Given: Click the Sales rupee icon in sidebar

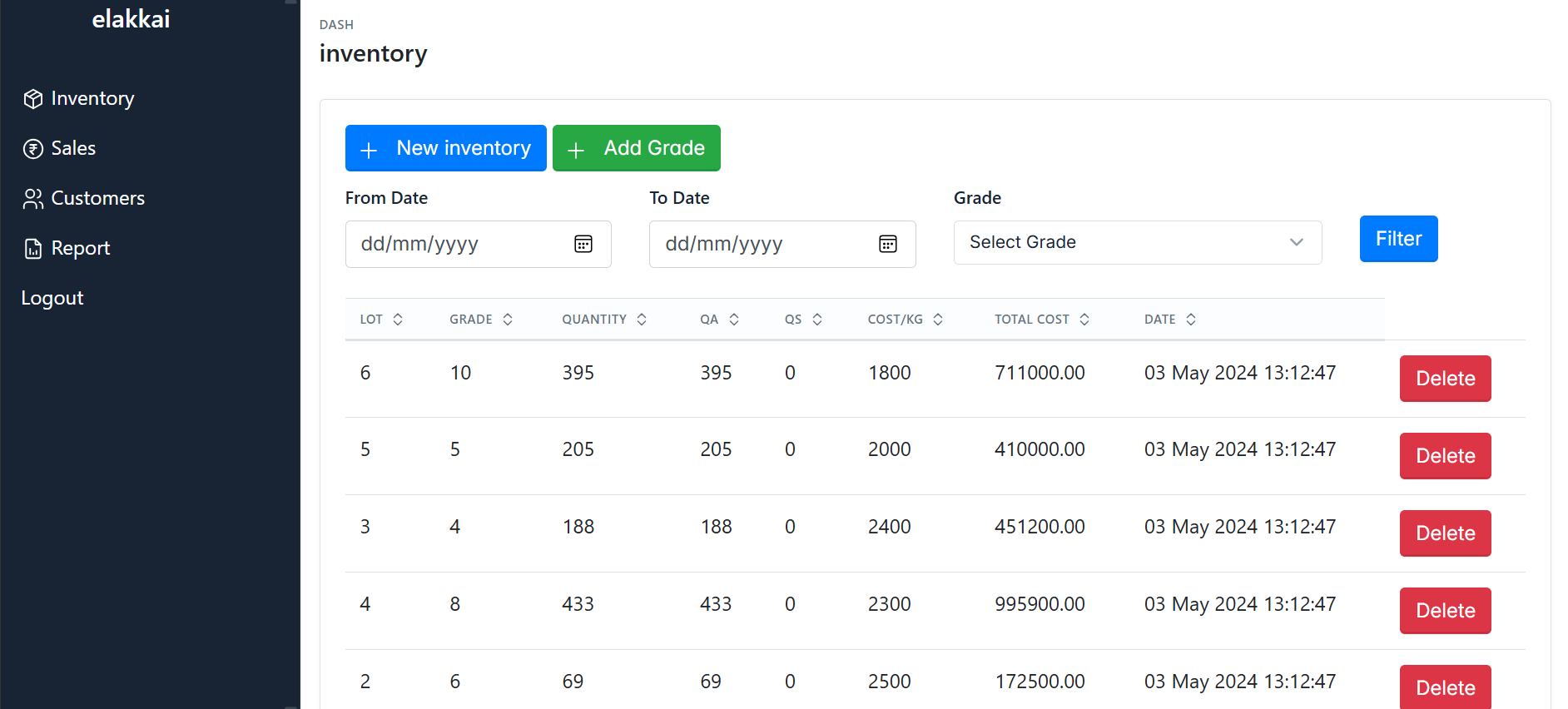Looking at the screenshot, I should click(33, 149).
